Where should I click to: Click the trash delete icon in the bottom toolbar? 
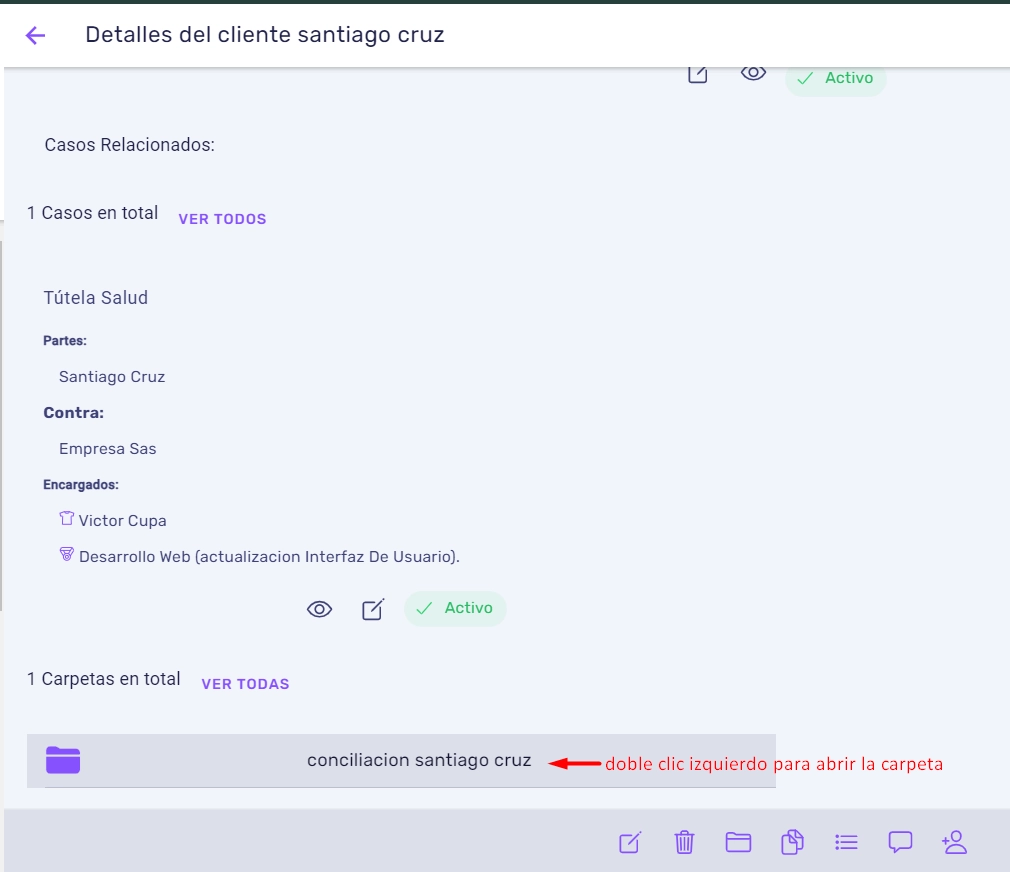pyautogui.click(x=684, y=842)
